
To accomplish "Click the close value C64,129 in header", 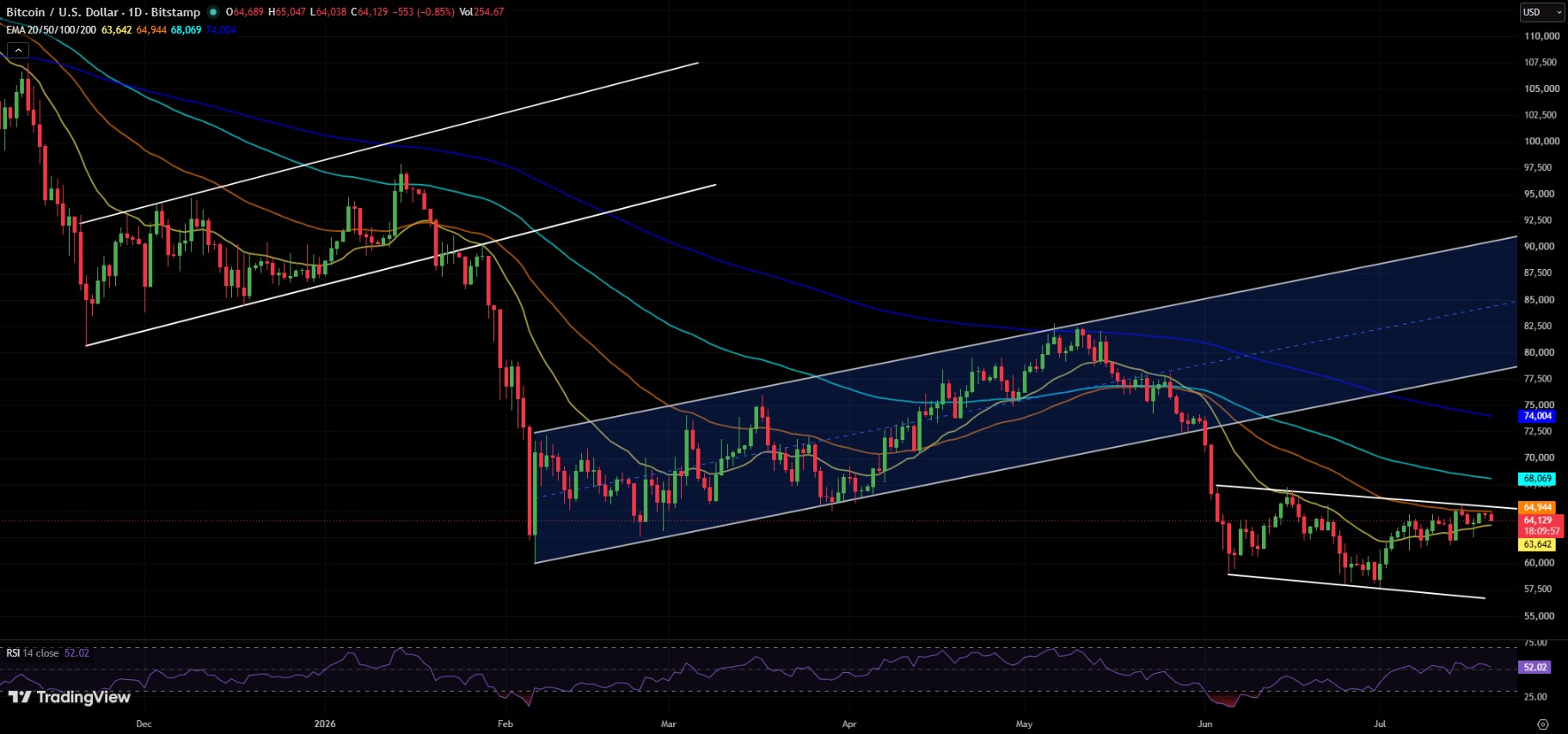I will pyautogui.click(x=370, y=12).
